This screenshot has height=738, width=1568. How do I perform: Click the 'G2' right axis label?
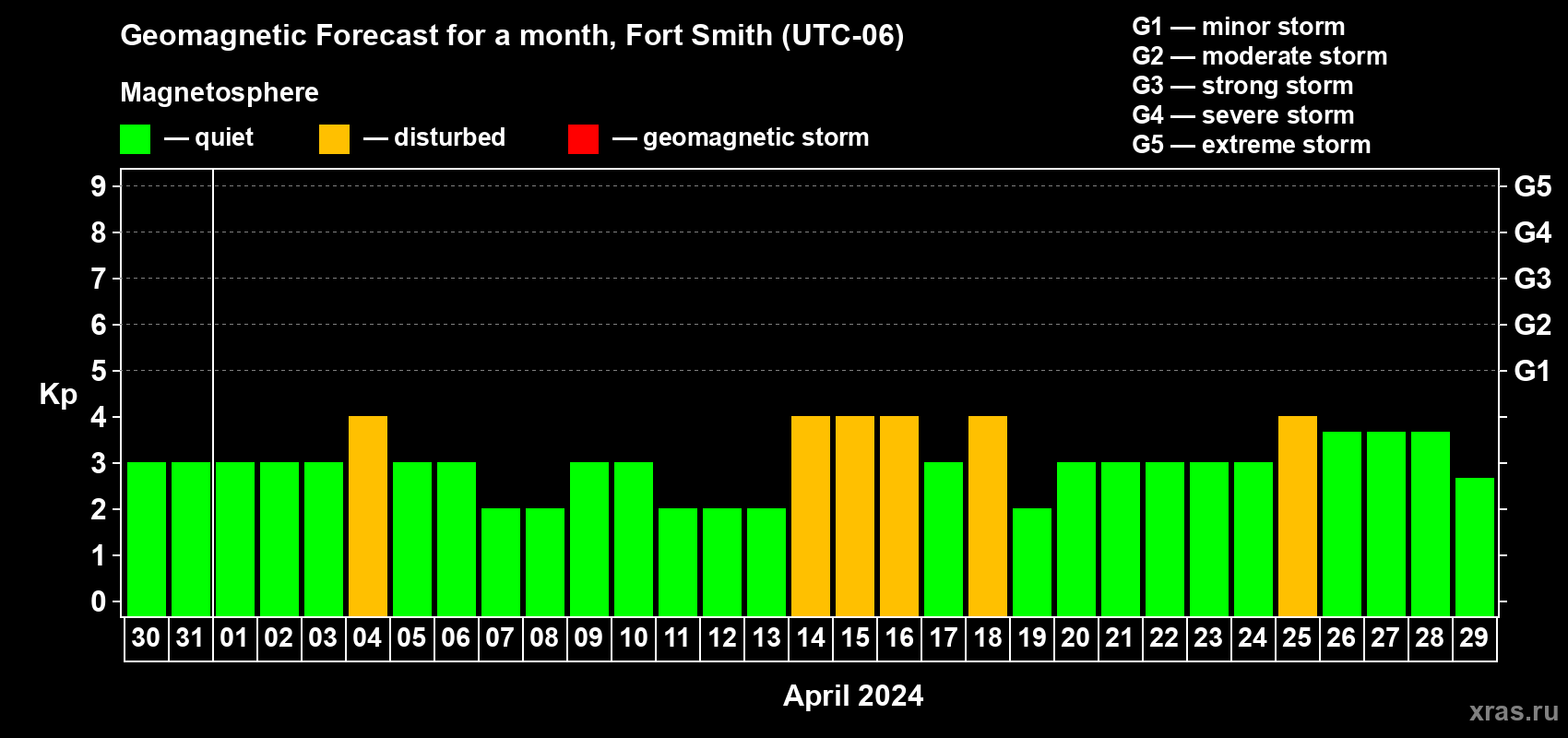coord(1533,325)
